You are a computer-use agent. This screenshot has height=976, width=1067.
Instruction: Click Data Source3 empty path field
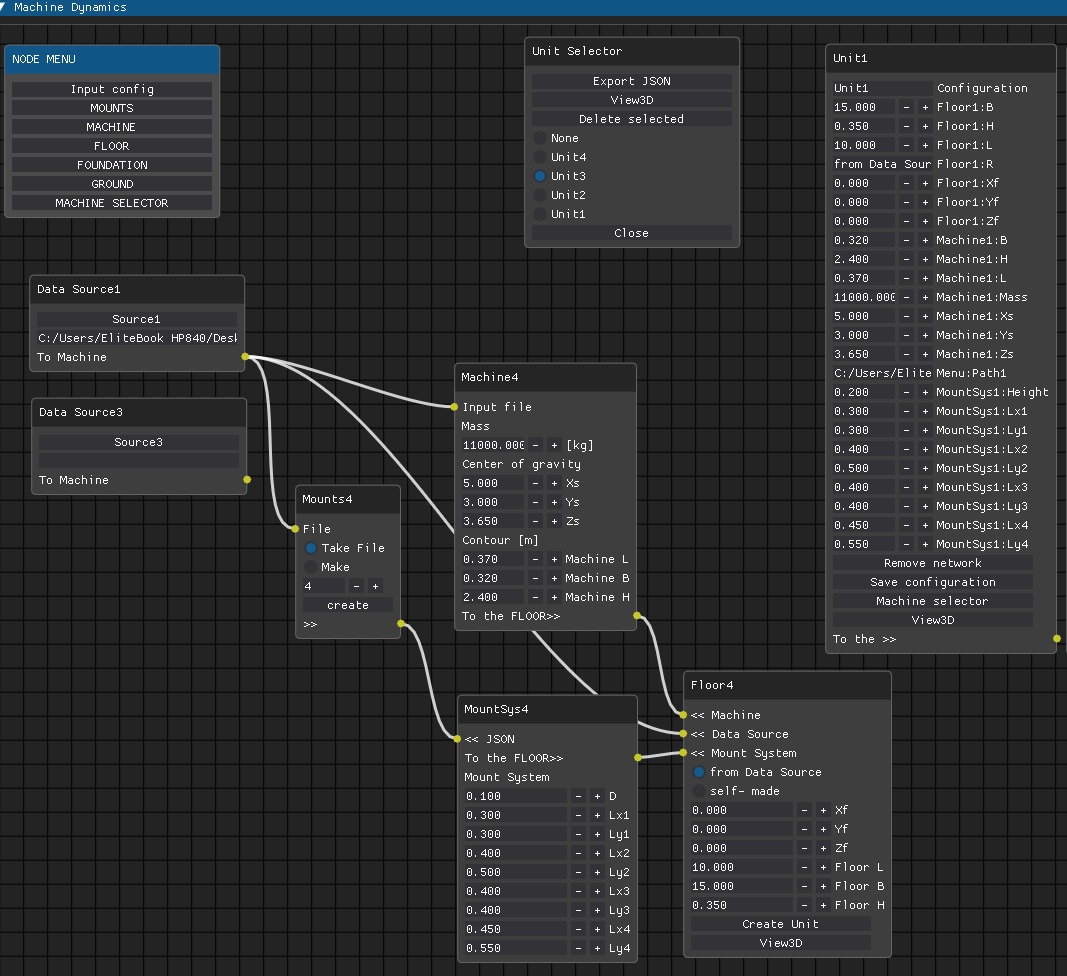click(139, 461)
